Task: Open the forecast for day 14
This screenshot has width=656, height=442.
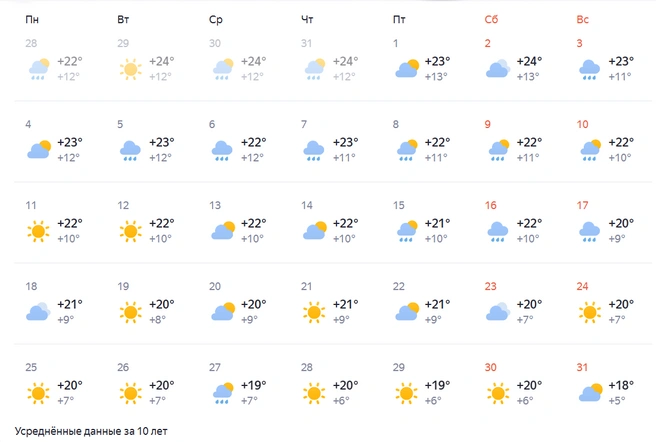Action: tap(332, 222)
